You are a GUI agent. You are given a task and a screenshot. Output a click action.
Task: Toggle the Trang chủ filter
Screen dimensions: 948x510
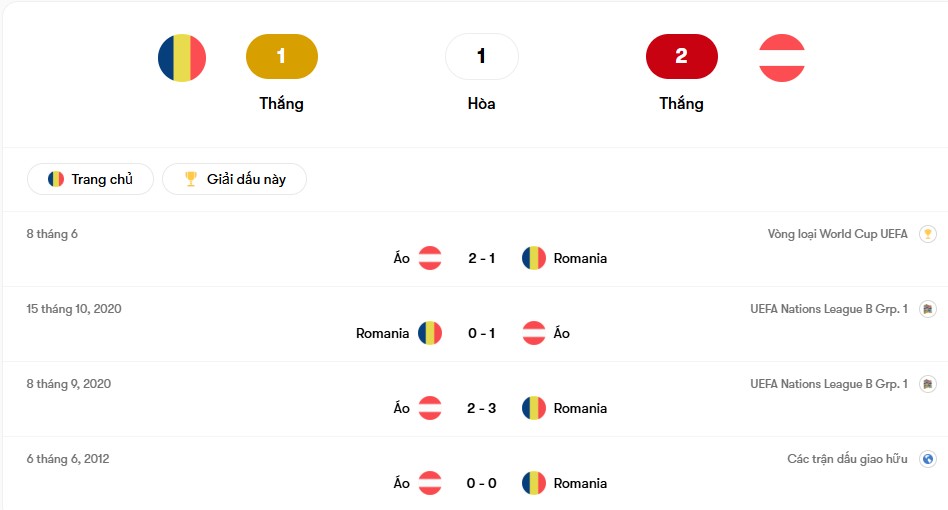[90, 179]
